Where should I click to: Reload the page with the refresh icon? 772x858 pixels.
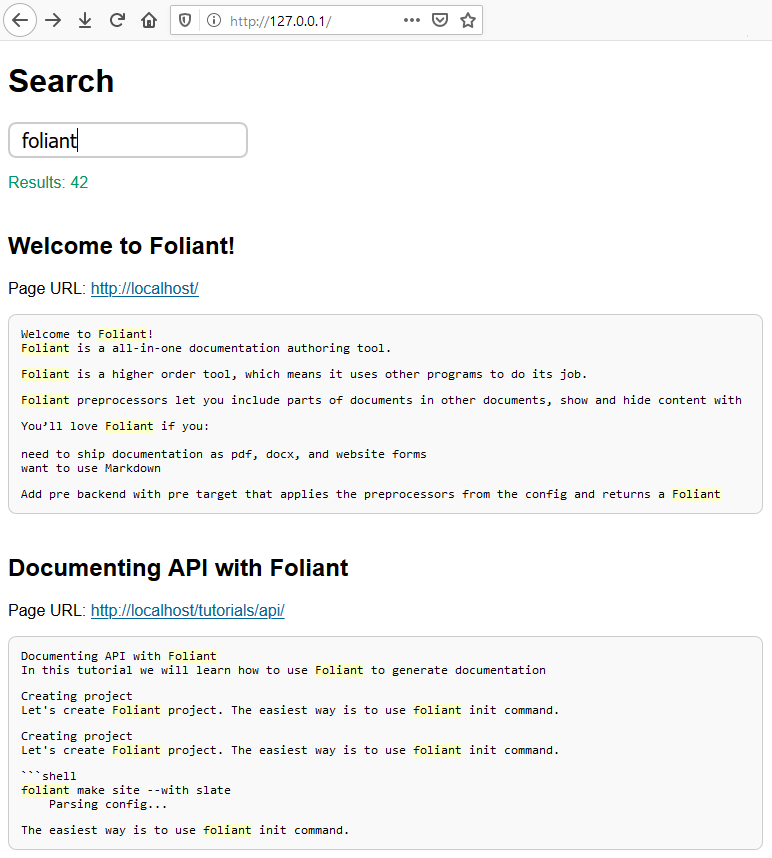tap(117, 21)
